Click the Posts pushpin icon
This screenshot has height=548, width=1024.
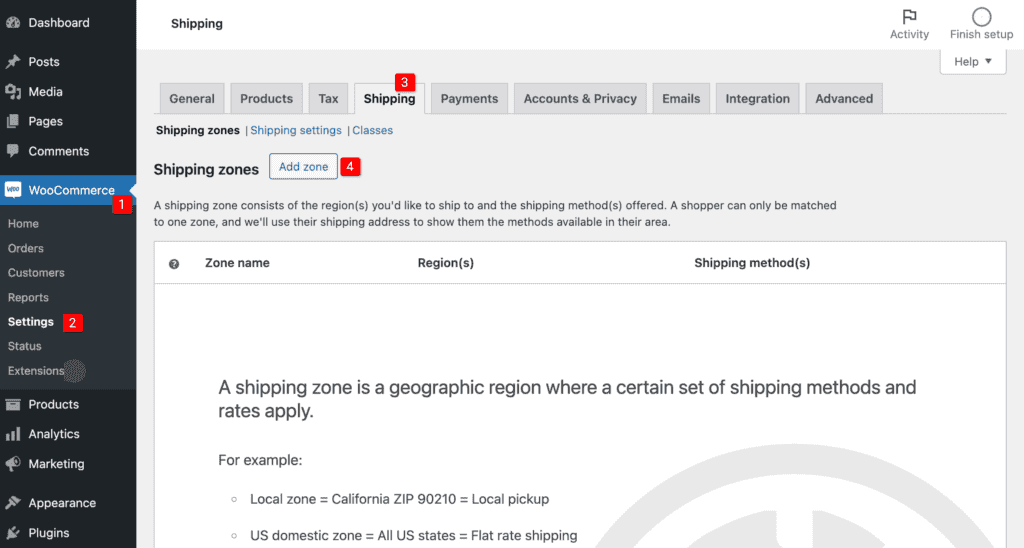coord(13,62)
